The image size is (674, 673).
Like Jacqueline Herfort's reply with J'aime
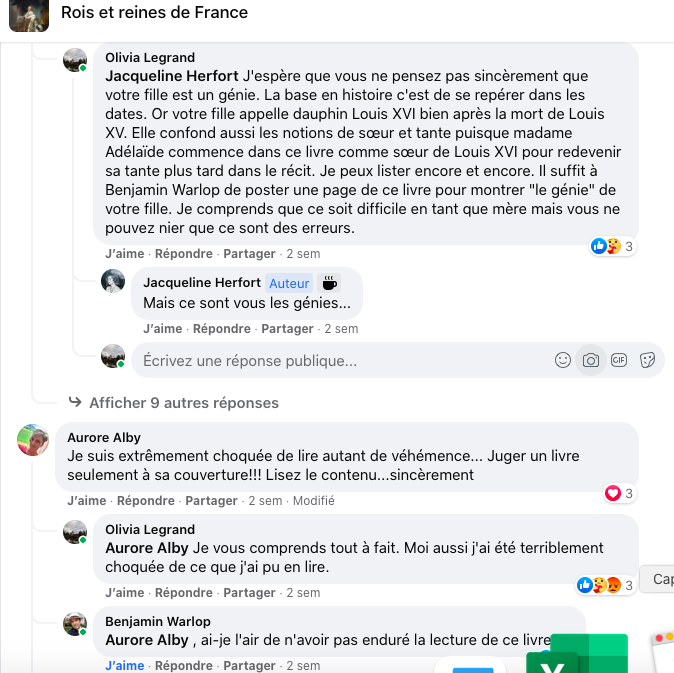pyautogui.click(x=162, y=329)
